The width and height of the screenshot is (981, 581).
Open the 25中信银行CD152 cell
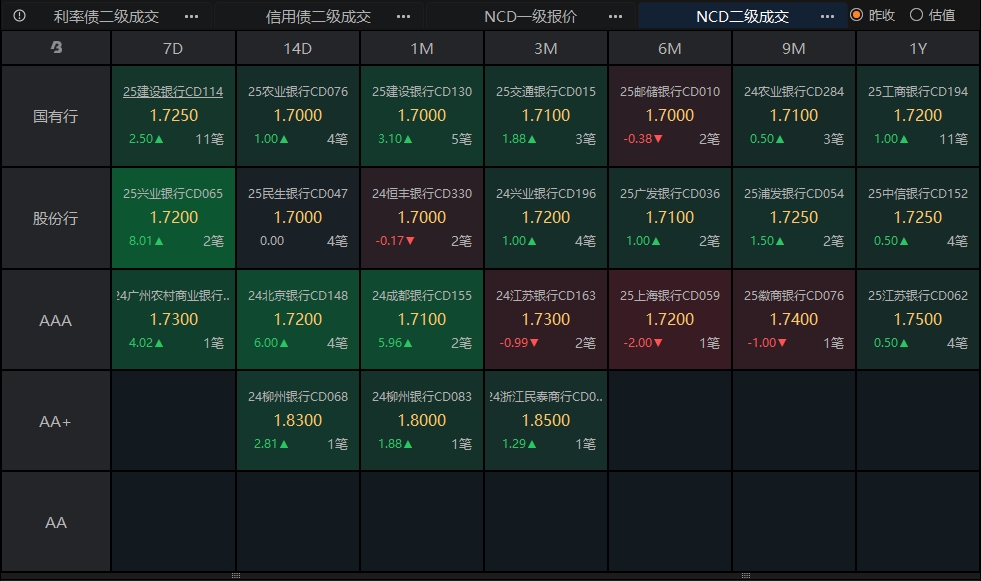point(918,218)
